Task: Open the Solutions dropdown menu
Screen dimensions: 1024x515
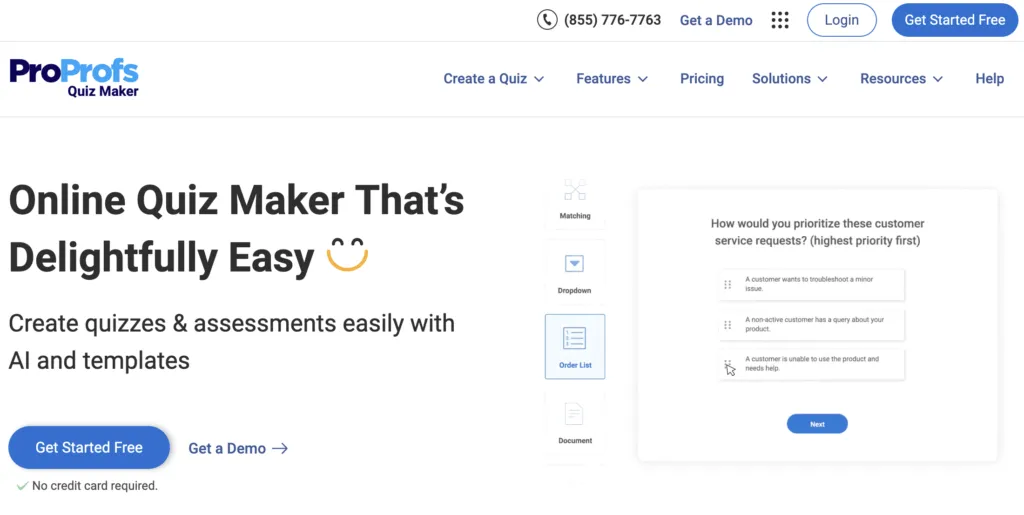Action: point(789,79)
